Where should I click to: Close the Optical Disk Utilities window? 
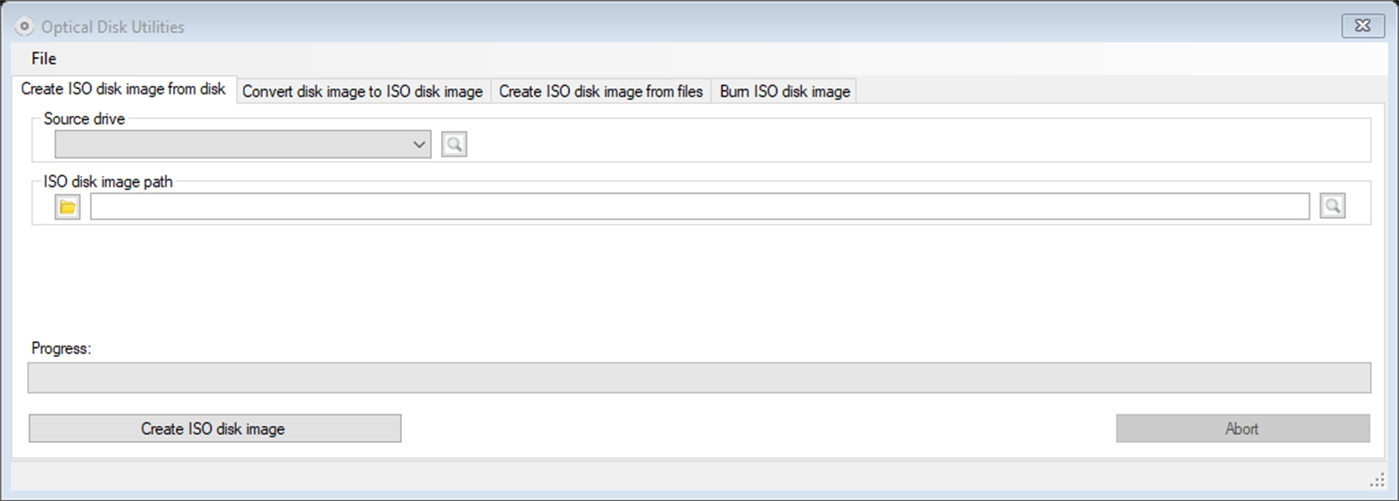click(1363, 26)
